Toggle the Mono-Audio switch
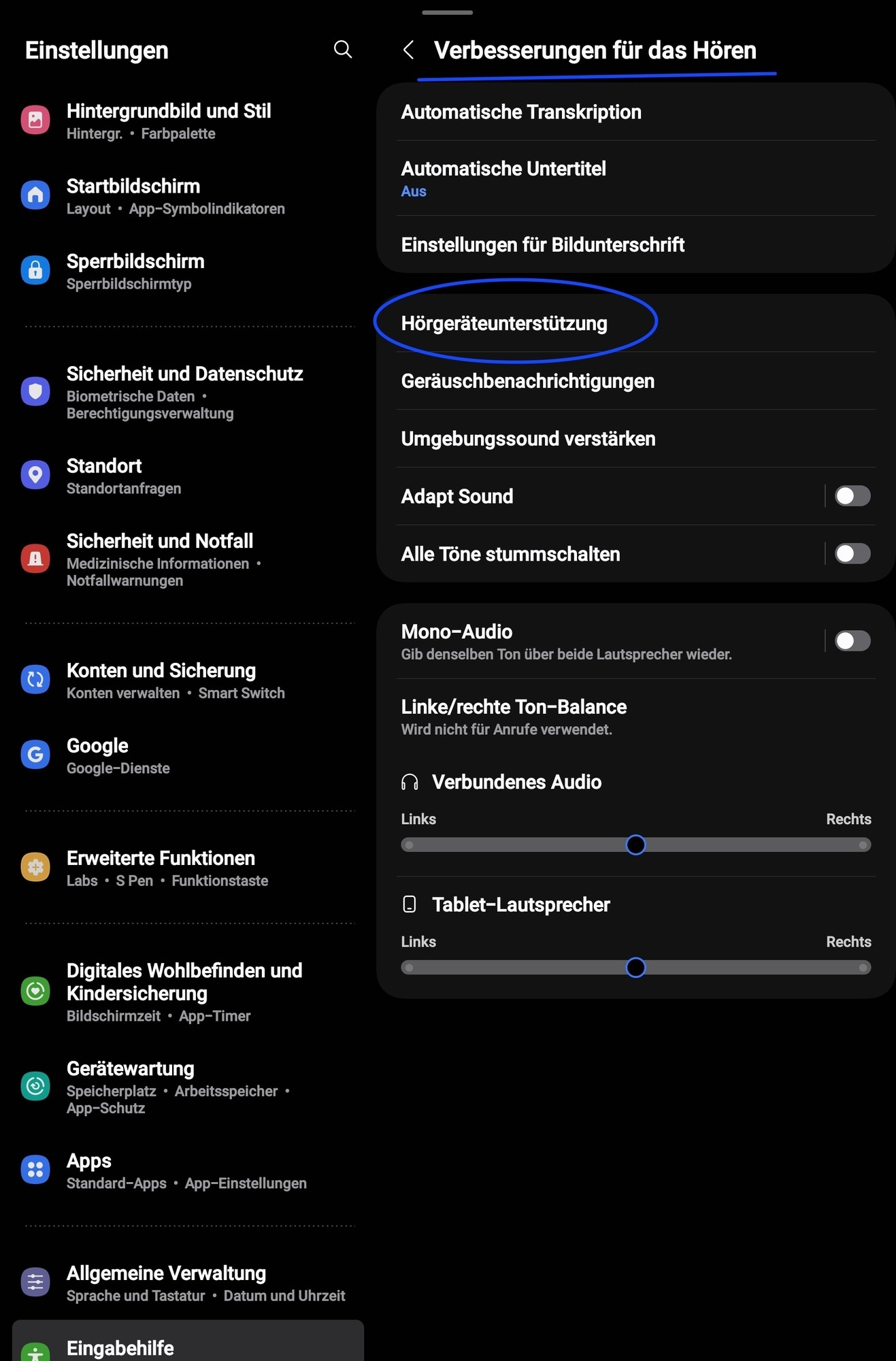896x1361 pixels. pyautogui.click(x=852, y=641)
